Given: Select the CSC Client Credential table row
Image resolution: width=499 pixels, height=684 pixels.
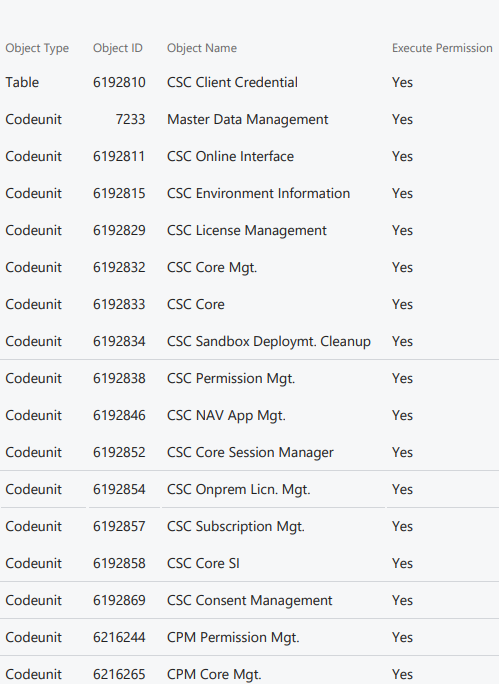Looking at the screenshot, I should coord(250,82).
